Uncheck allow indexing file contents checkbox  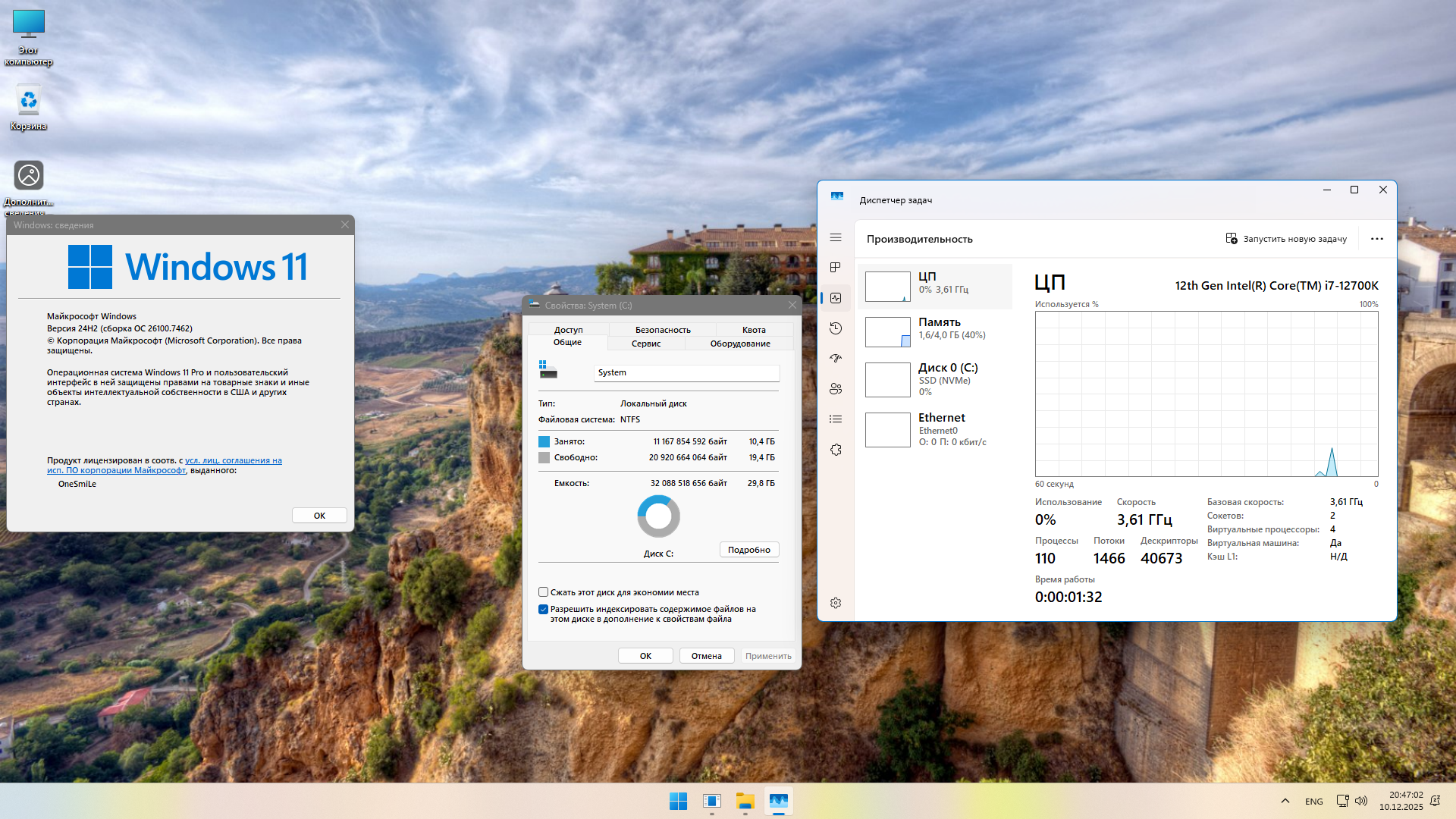coord(544,609)
